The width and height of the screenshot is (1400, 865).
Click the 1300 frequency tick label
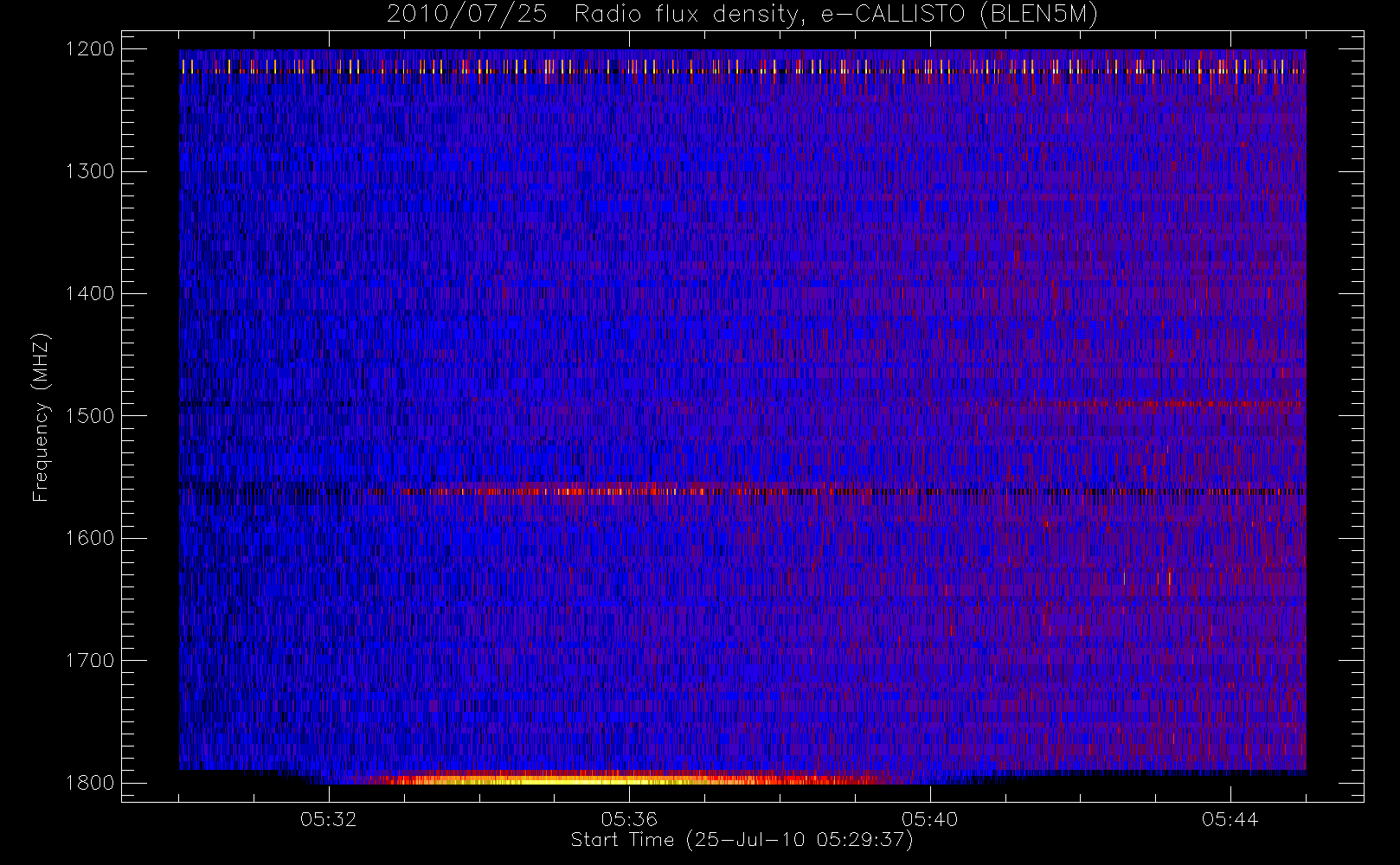click(90, 171)
